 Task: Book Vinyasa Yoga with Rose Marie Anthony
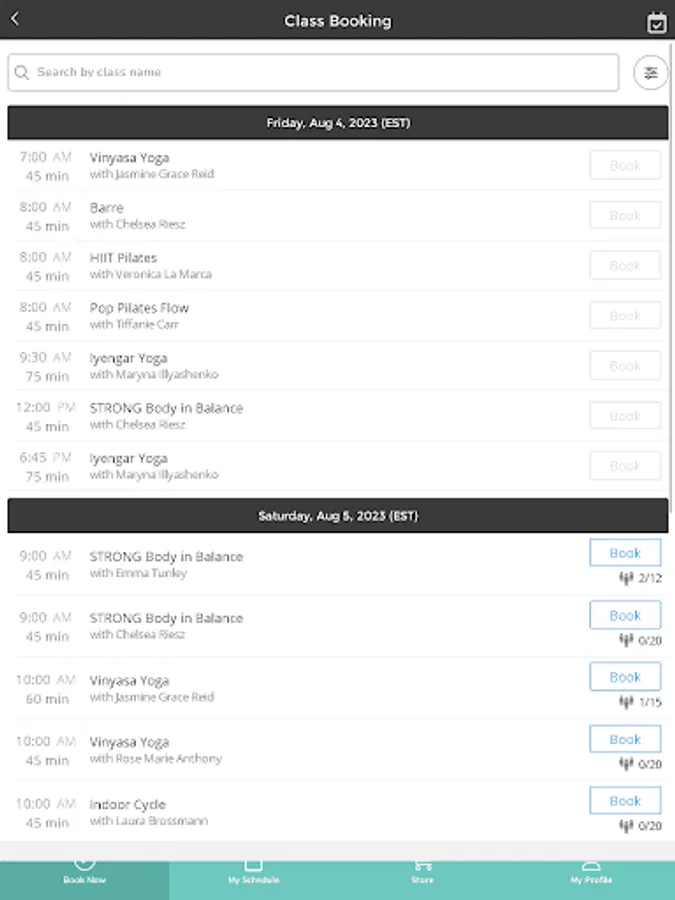[625, 739]
